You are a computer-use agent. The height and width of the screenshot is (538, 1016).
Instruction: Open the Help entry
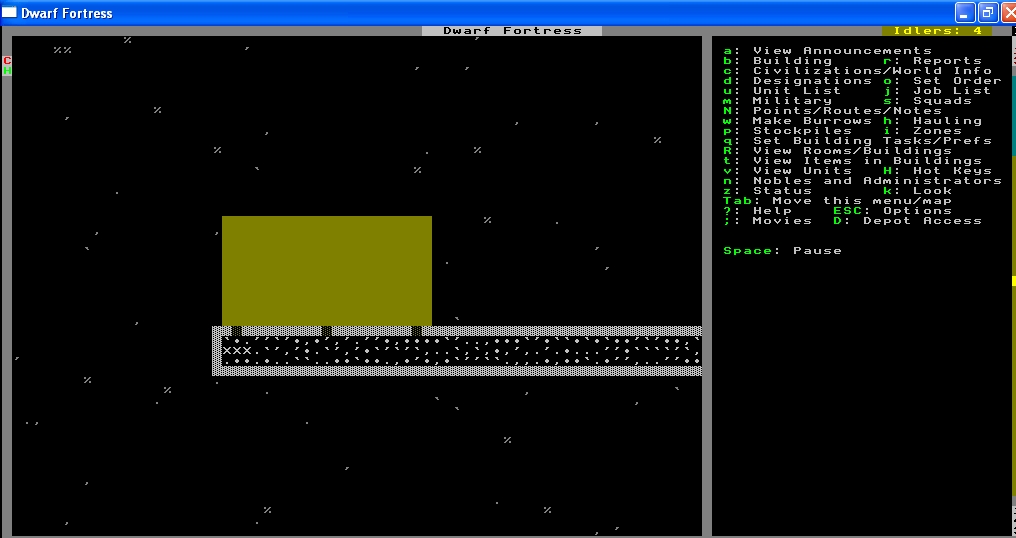[758, 211]
